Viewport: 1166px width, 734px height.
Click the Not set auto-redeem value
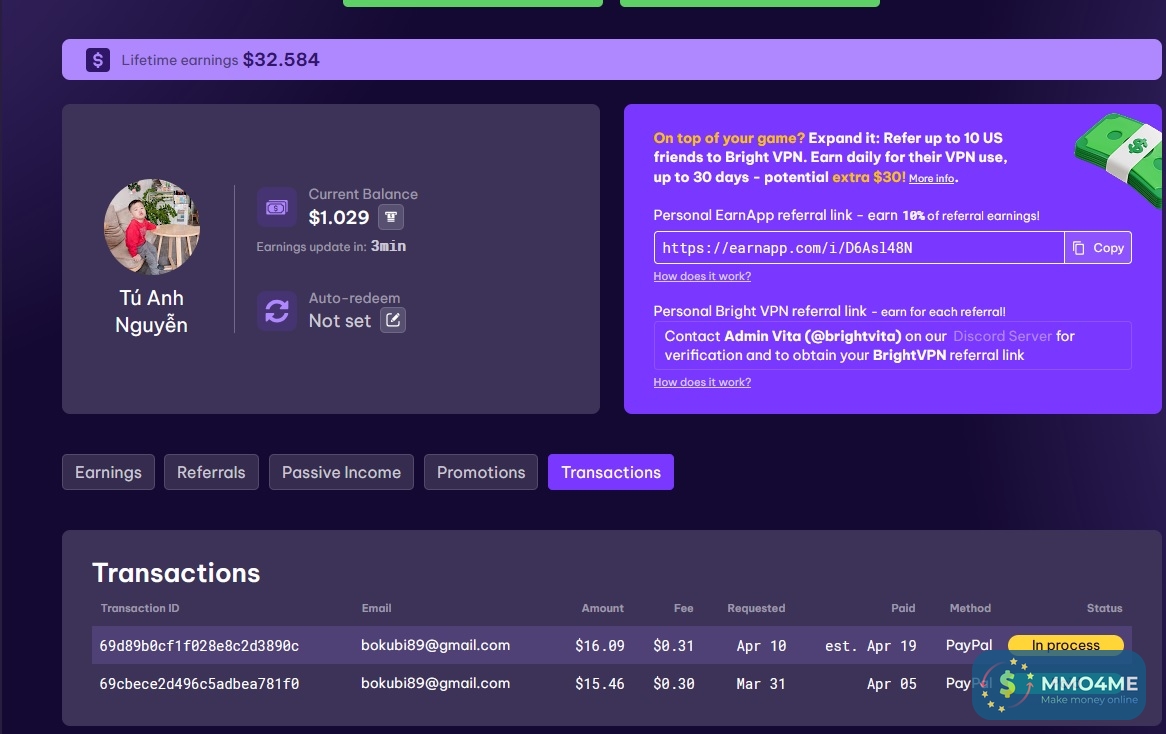tap(340, 321)
